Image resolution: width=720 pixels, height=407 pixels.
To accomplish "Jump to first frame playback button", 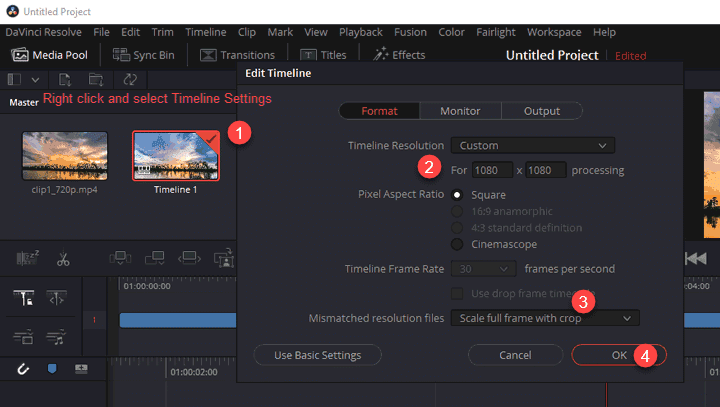I will tap(696, 259).
